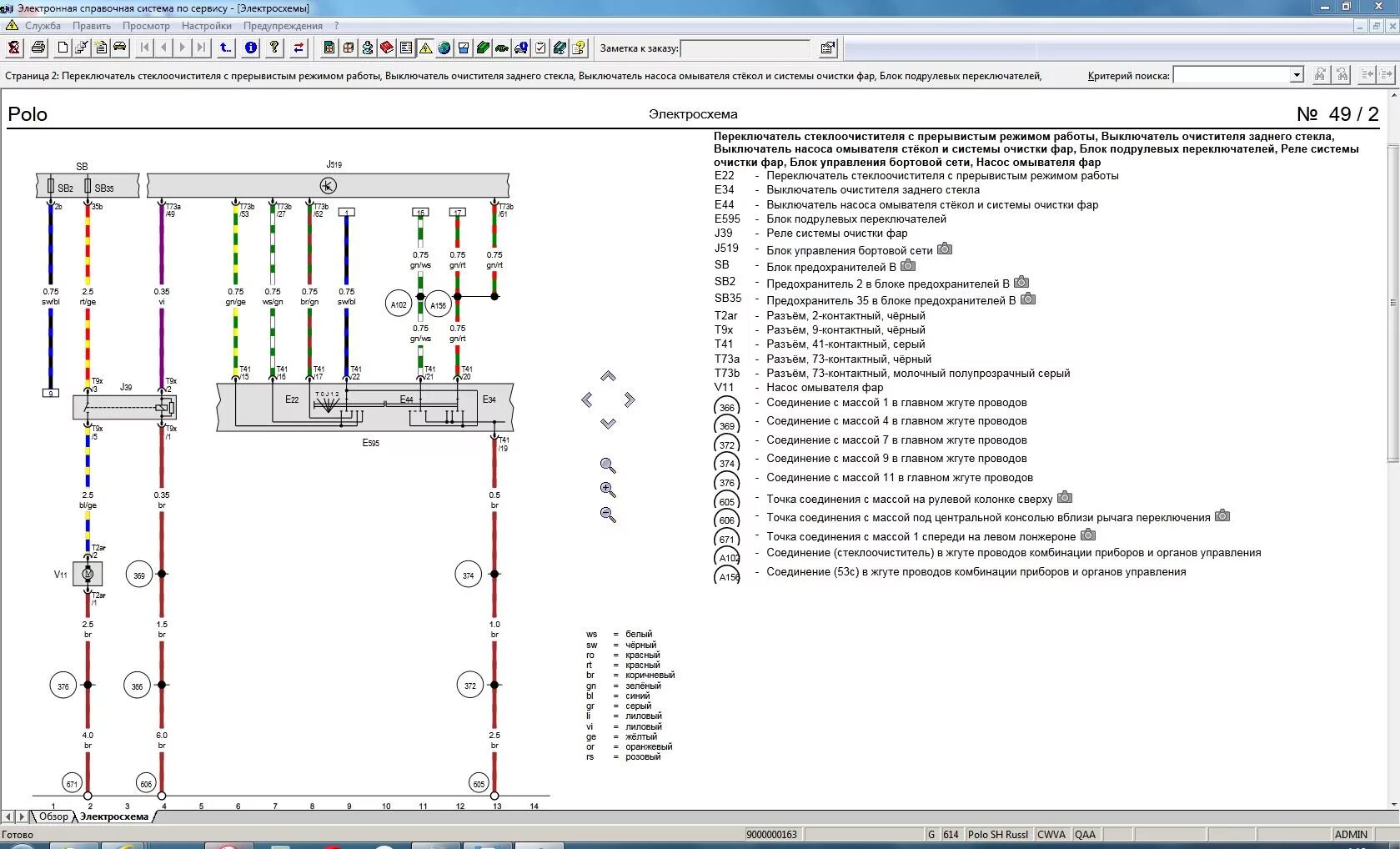1400x849 pixels.
Task: Click status bar entry 'Polo SH Russl'
Action: point(997,834)
